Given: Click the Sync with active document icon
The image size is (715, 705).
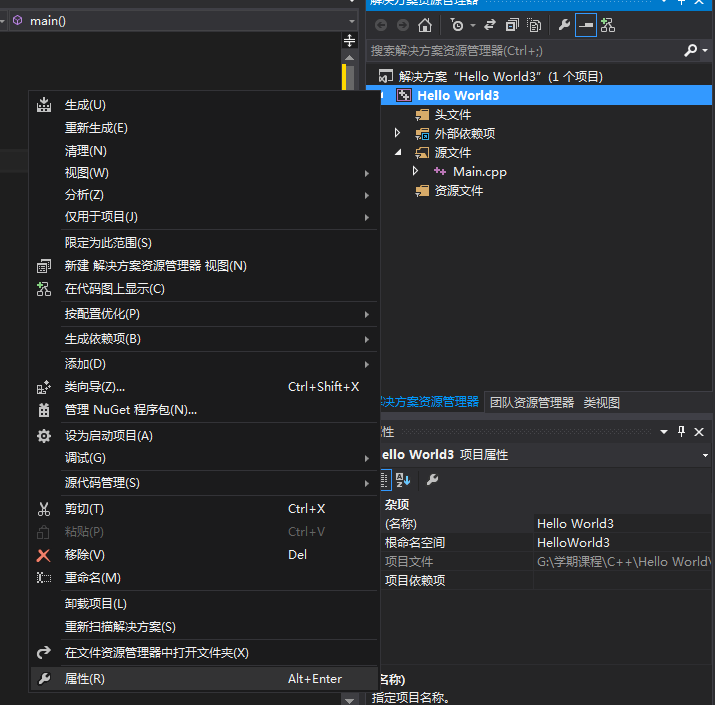Looking at the screenshot, I should [490, 25].
